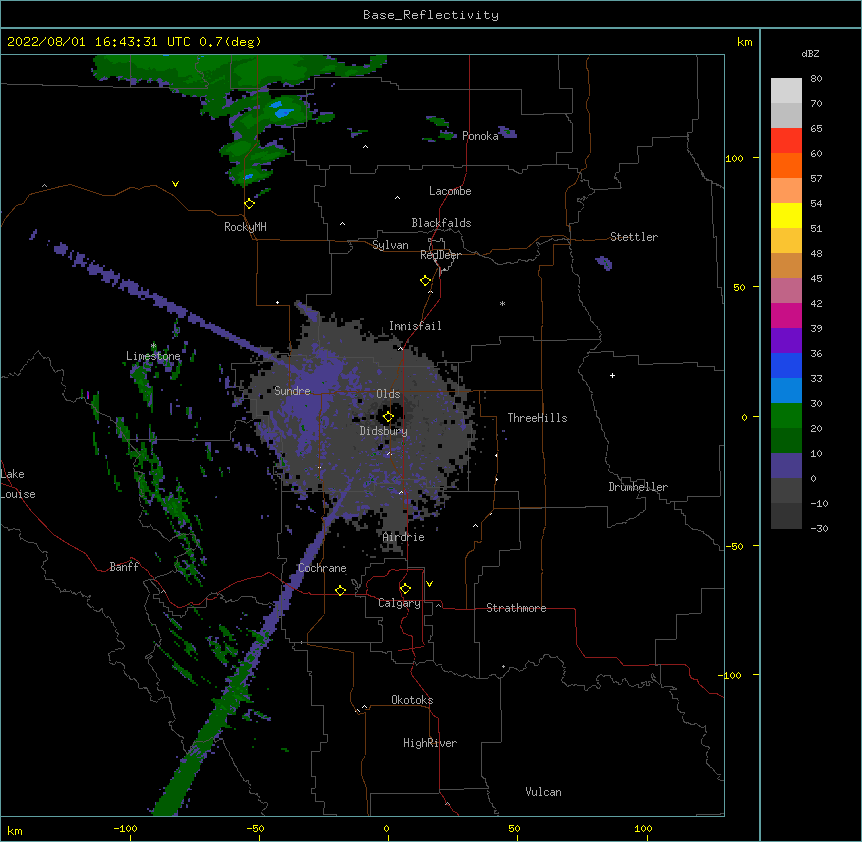Viewport: 862px width, 842px height.
Task: Click the Didsbury label
Action: point(384,431)
